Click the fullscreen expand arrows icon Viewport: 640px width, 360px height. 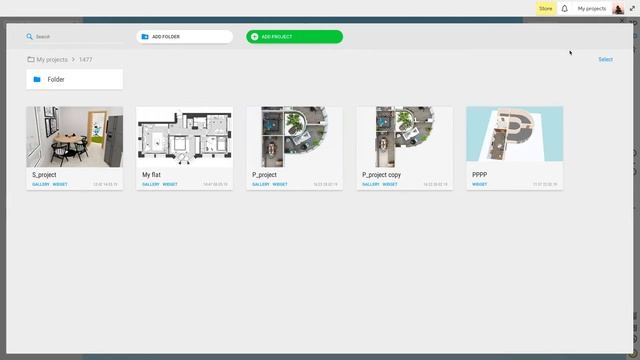tap(632, 9)
